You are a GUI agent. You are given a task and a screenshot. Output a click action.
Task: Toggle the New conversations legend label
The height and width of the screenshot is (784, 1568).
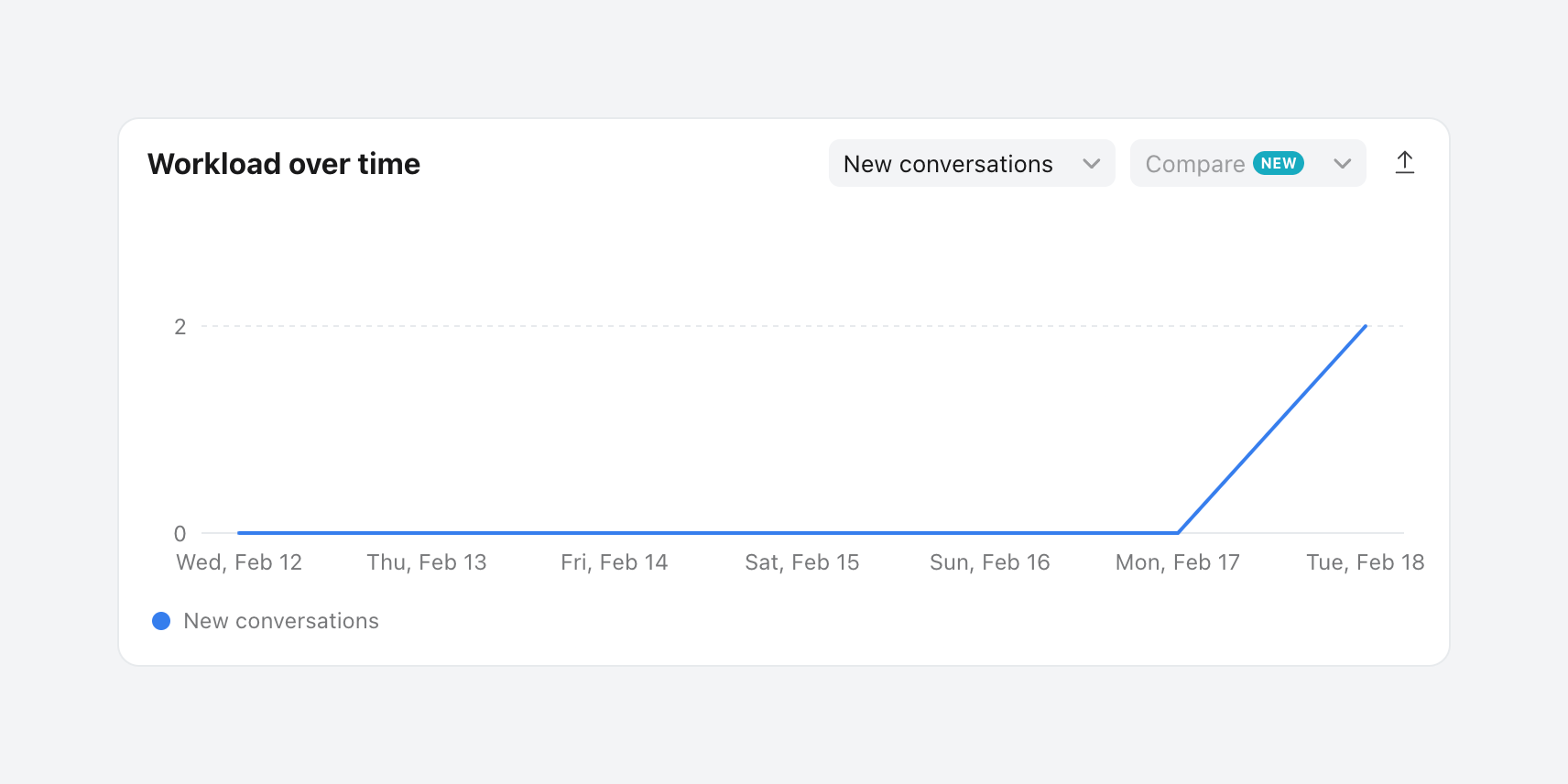pyautogui.click(x=281, y=621)
